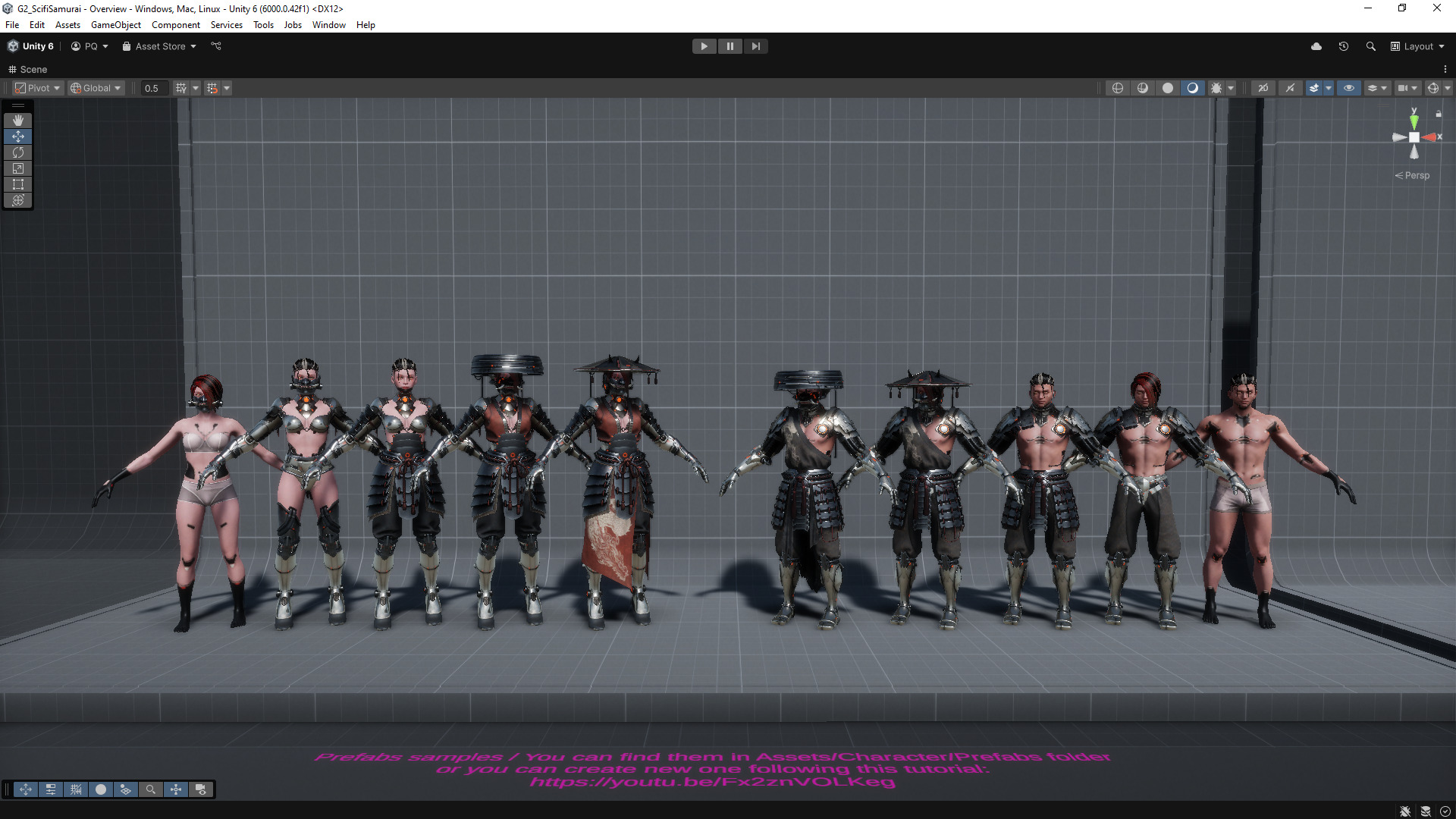Toggle scene audio mute button
The height and width of the screenshot is (819, 1456).
(1290, 88)
